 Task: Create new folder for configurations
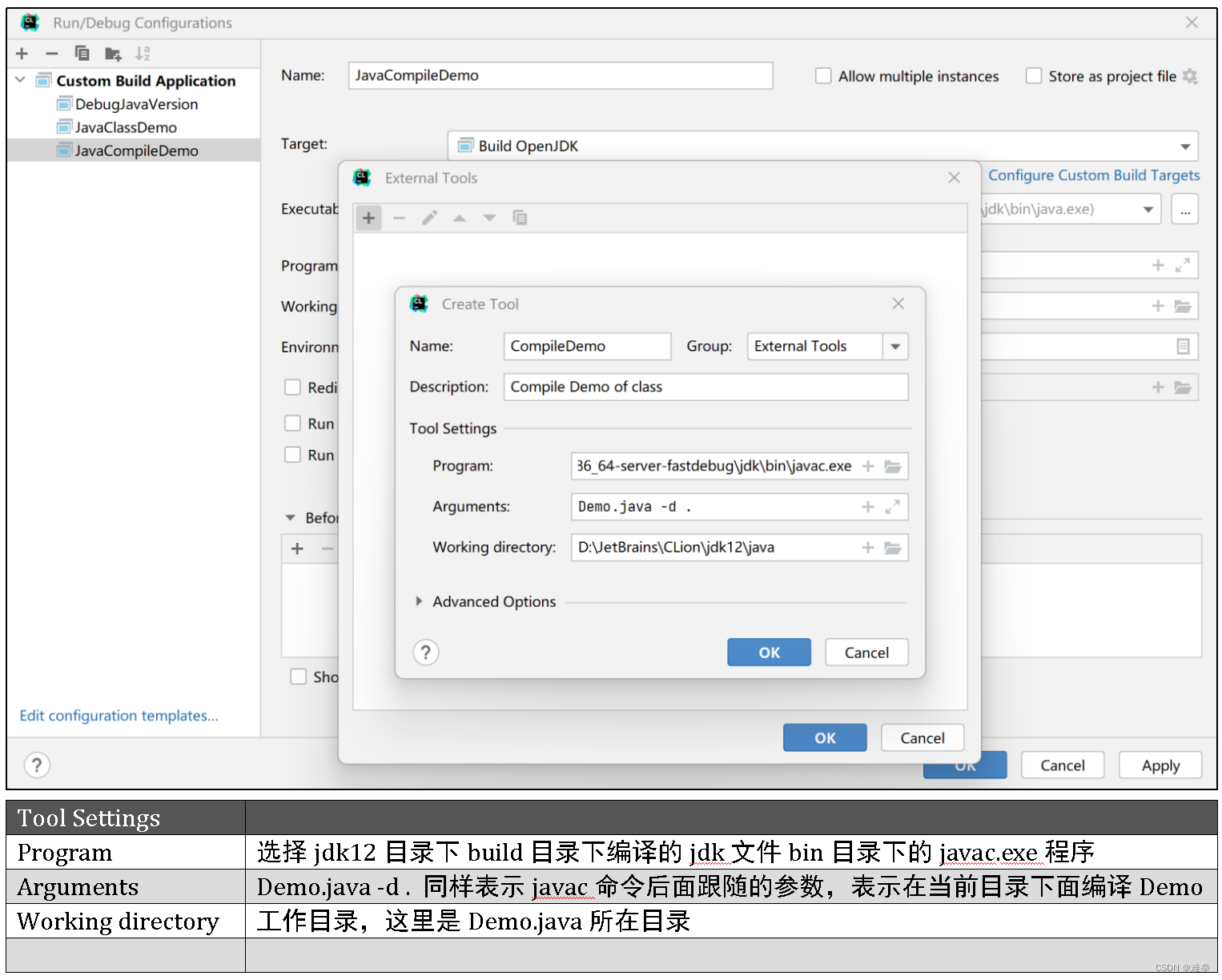pos(113,54)
